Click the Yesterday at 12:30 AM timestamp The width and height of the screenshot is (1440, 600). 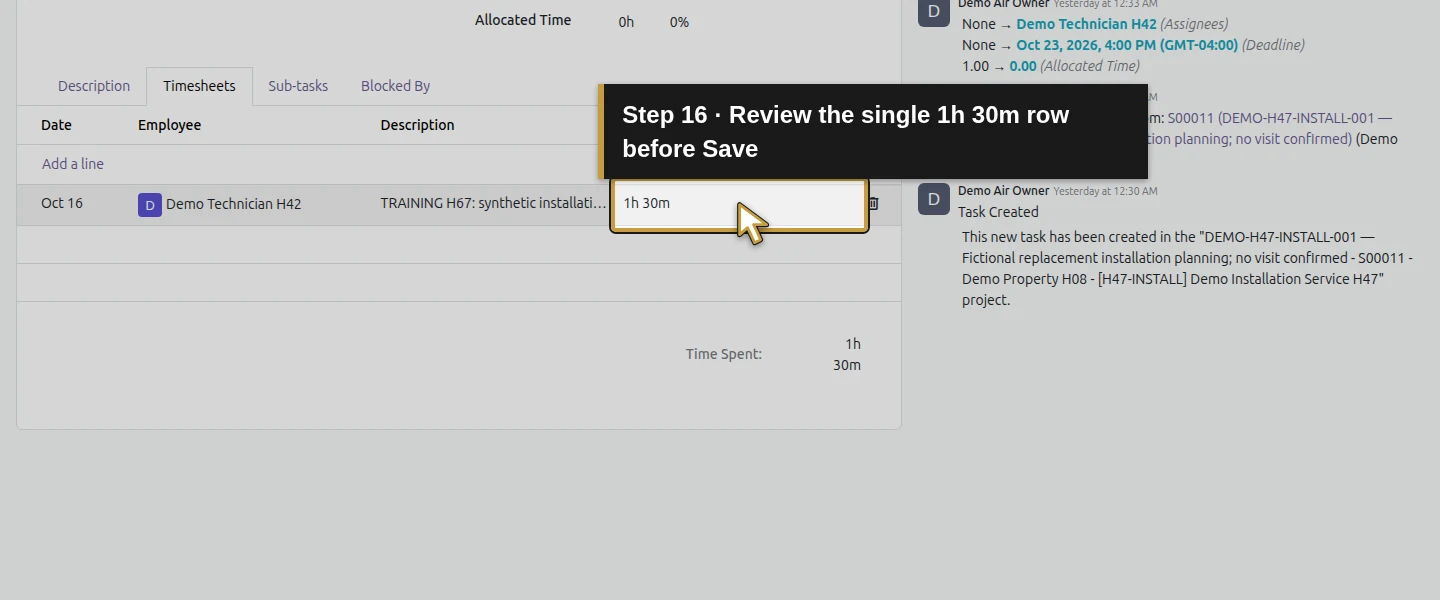[x=1105, y=191]
